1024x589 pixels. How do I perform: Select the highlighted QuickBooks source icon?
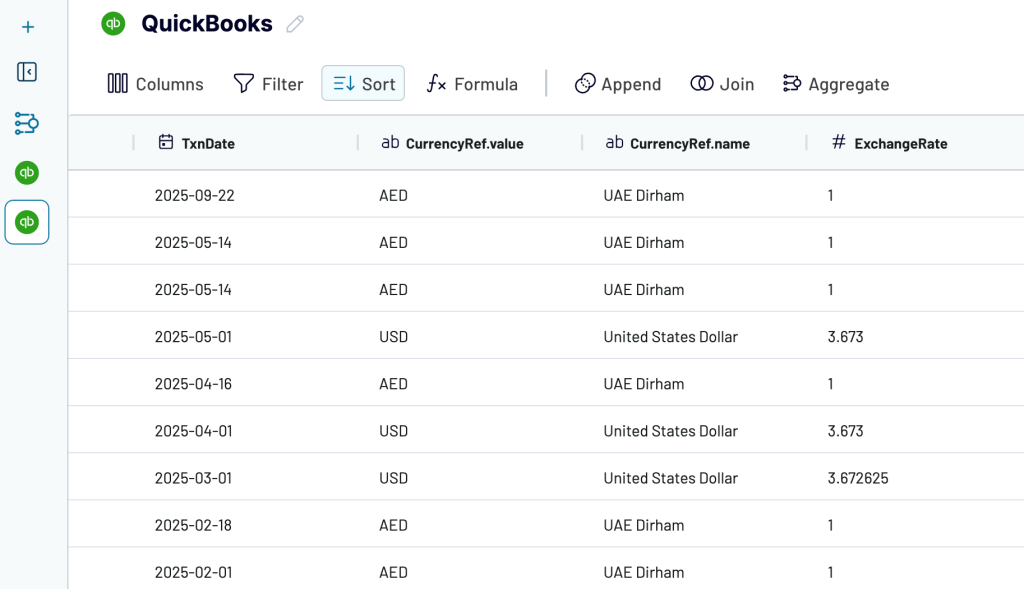tap(27, 222)
